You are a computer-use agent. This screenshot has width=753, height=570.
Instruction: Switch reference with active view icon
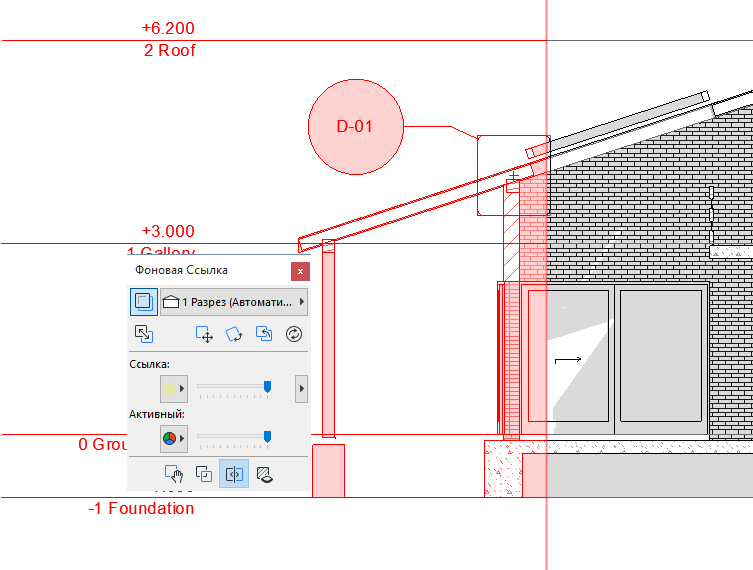144,334
